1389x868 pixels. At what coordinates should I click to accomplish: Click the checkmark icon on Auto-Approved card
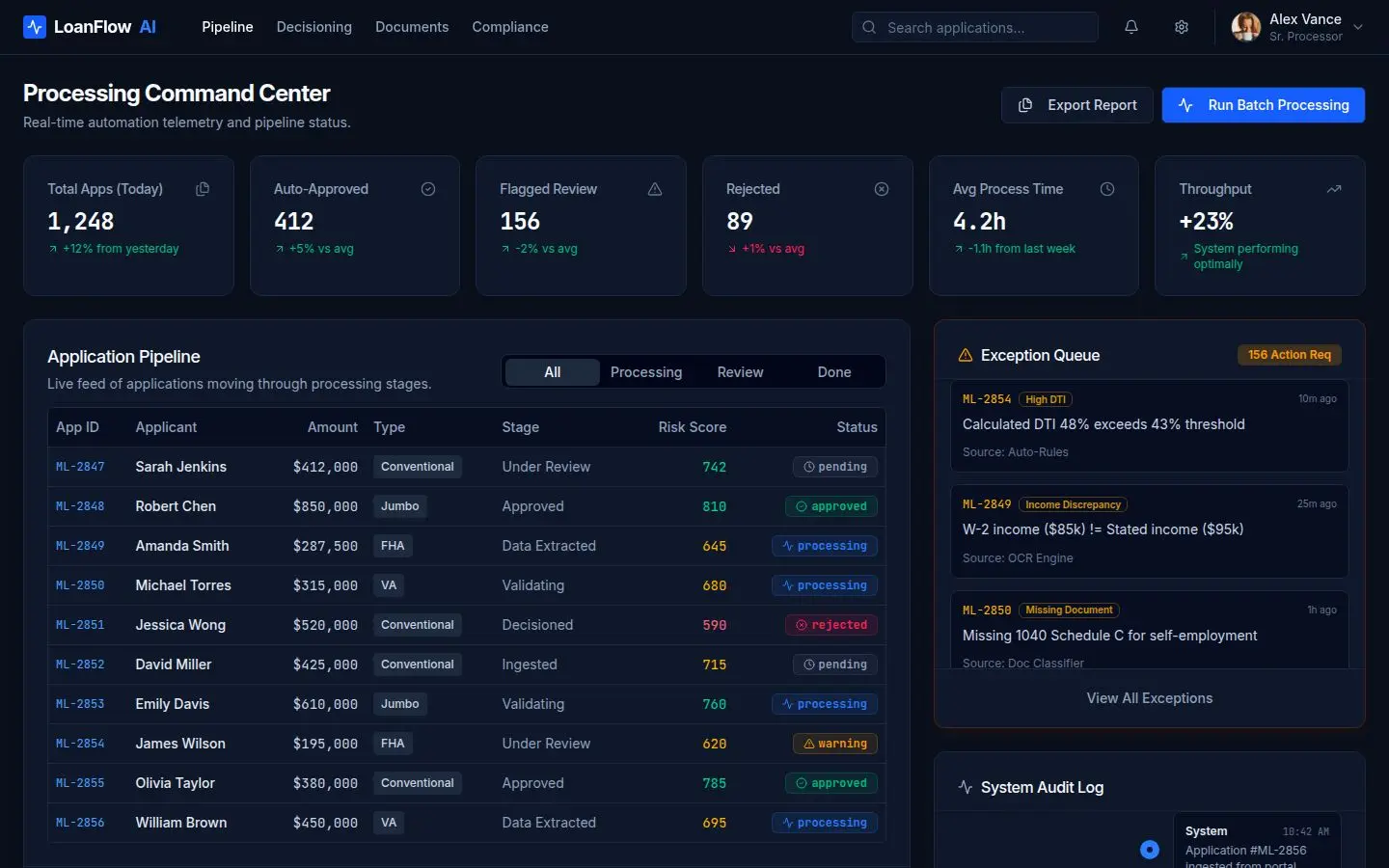[x=428, y=189]
